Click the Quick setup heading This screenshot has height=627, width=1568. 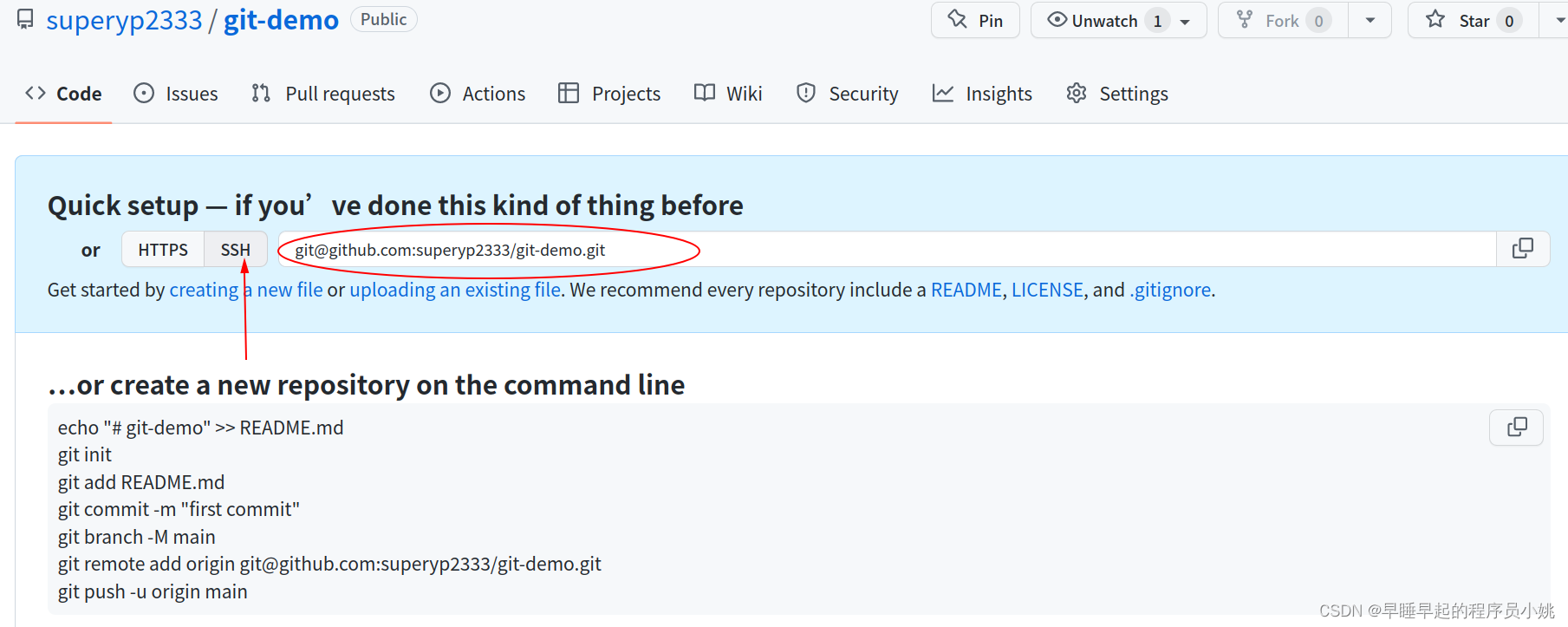(395, 206)
